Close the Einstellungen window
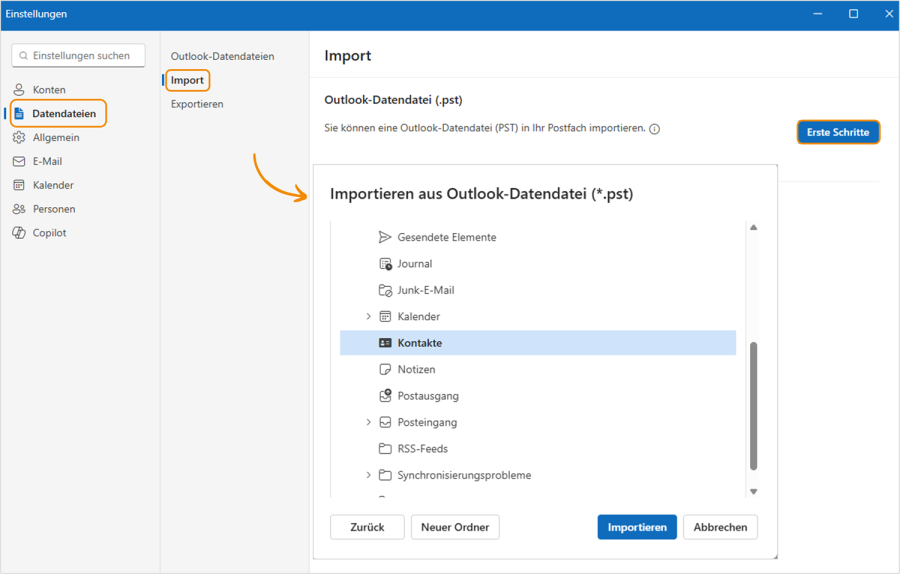This screenshot has height=574, width=900. (889, 14)
